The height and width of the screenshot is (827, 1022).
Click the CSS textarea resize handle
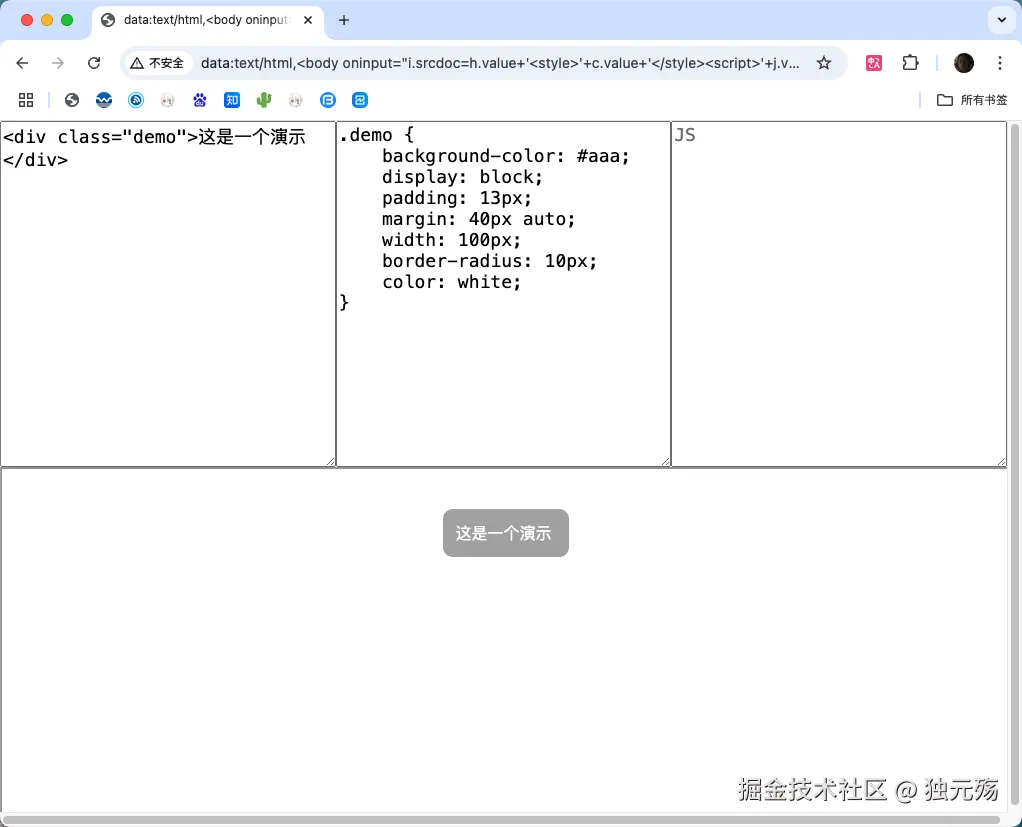pos(665,461)
